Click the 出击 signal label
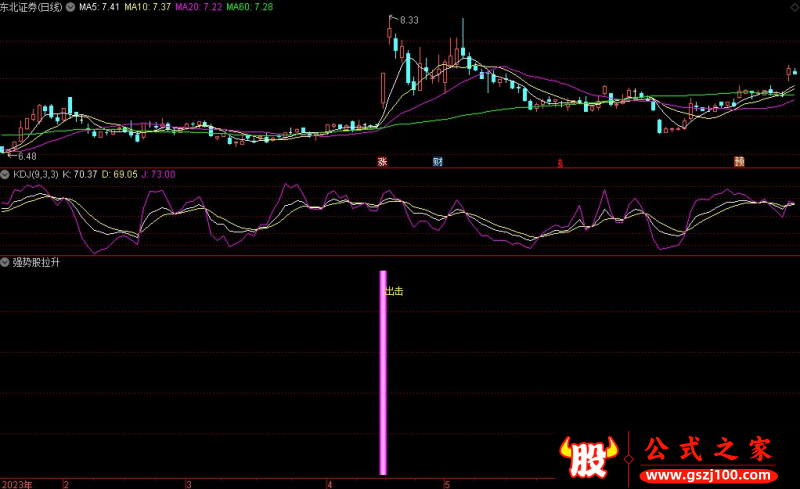 pos(395,292)
